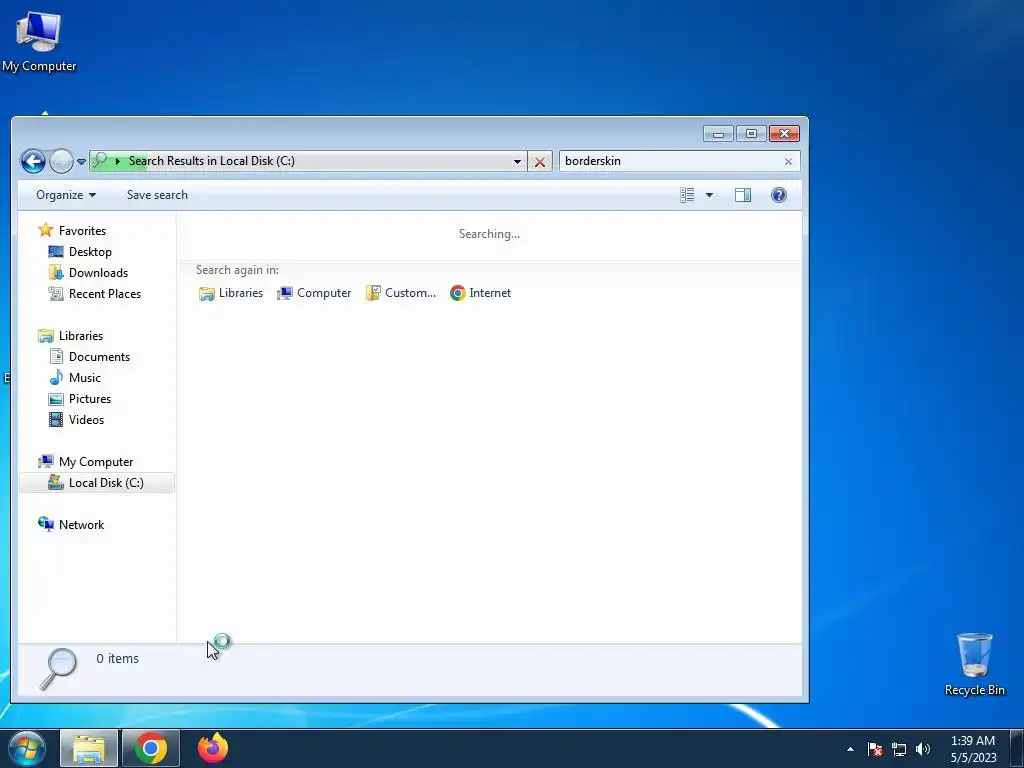The image size is (1024, 768).
Task: Clear the borderskin search text
Action: pos(788,161)
